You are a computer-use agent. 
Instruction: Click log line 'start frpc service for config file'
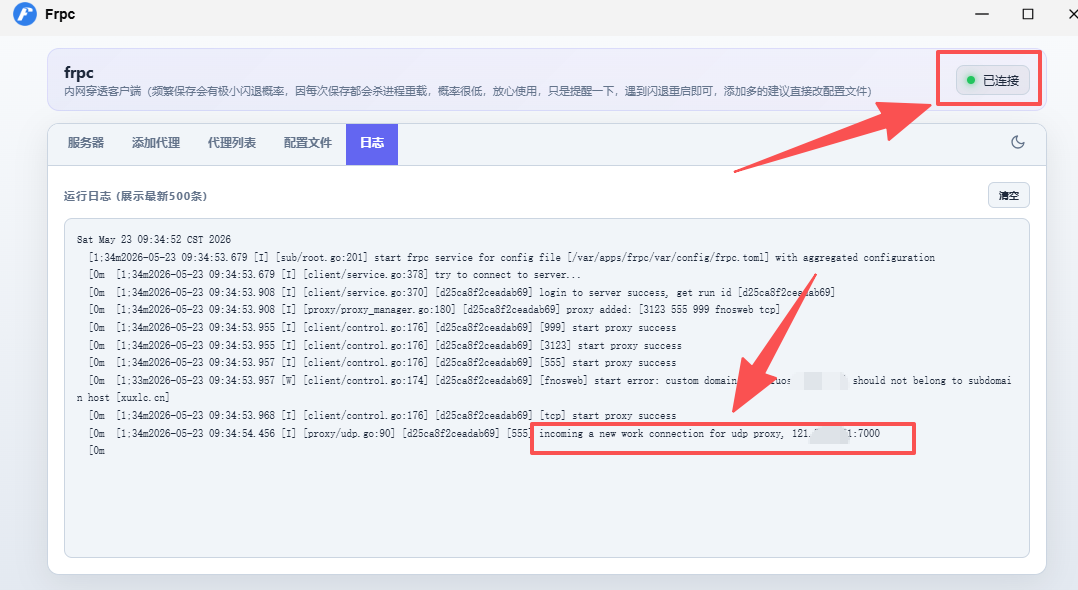(512, 257)
